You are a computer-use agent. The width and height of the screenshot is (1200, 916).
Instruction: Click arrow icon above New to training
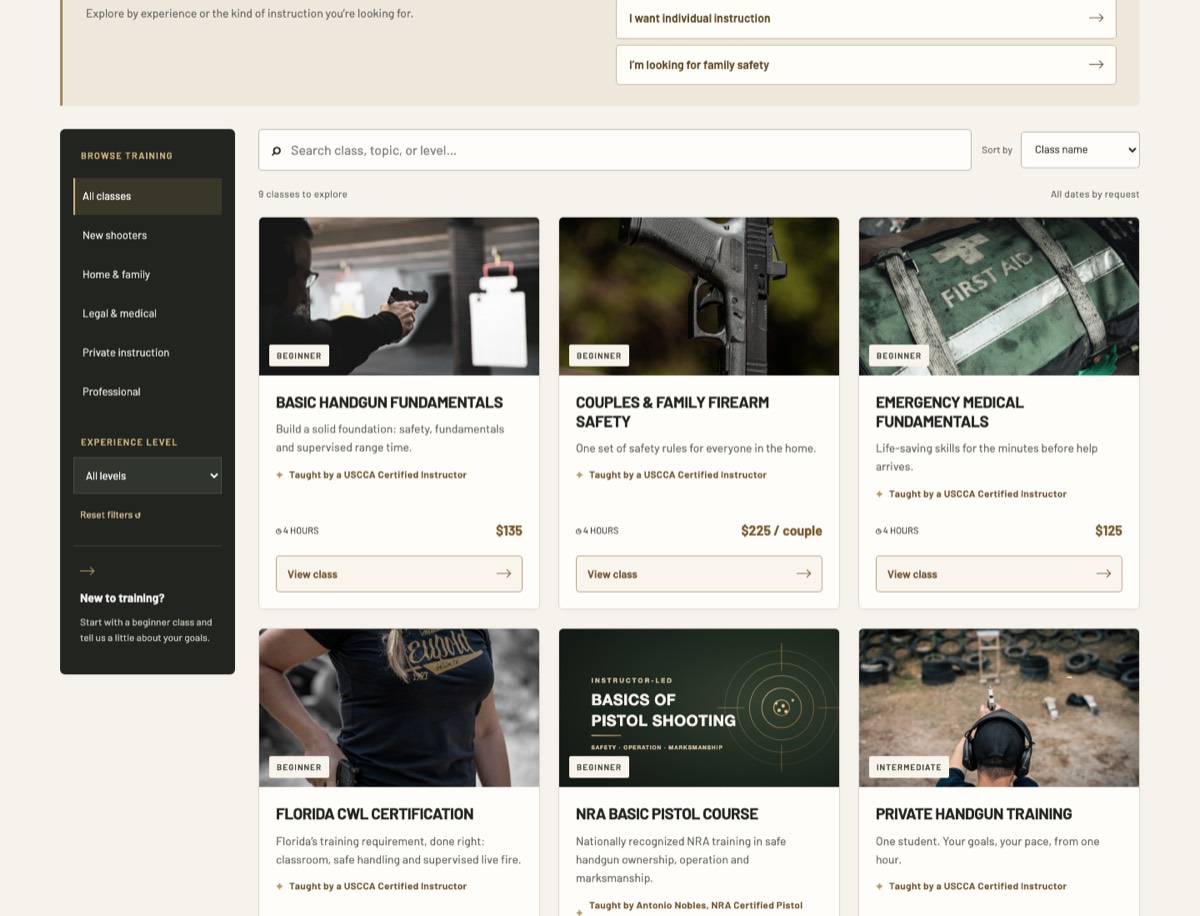click(x=87, y=571)
